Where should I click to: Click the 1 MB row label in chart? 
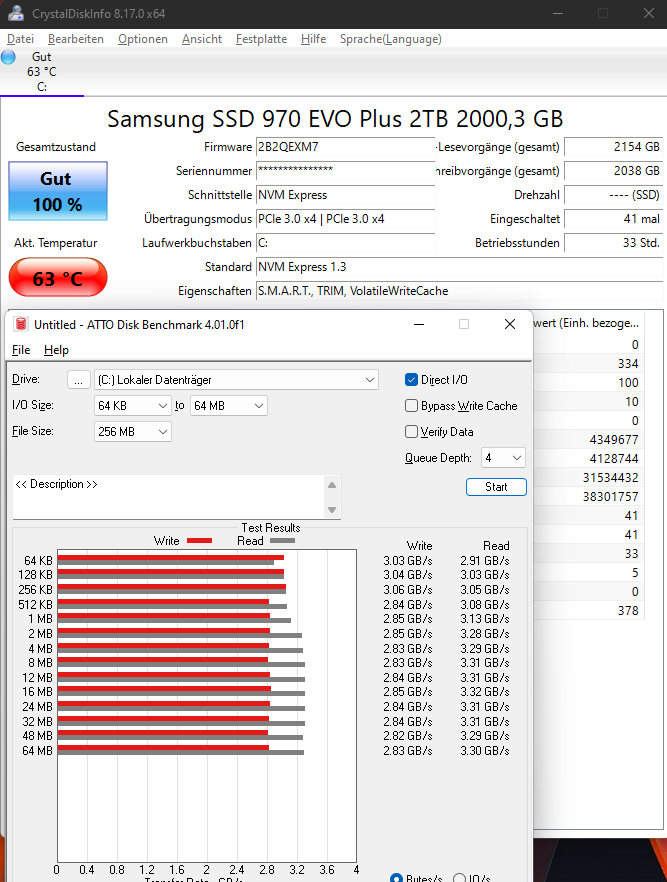coord(40,619)
